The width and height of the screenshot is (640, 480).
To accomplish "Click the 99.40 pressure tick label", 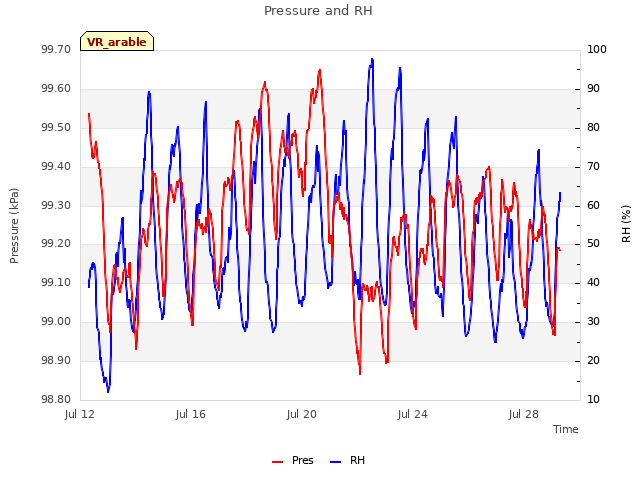I will (x=56, y=167).
